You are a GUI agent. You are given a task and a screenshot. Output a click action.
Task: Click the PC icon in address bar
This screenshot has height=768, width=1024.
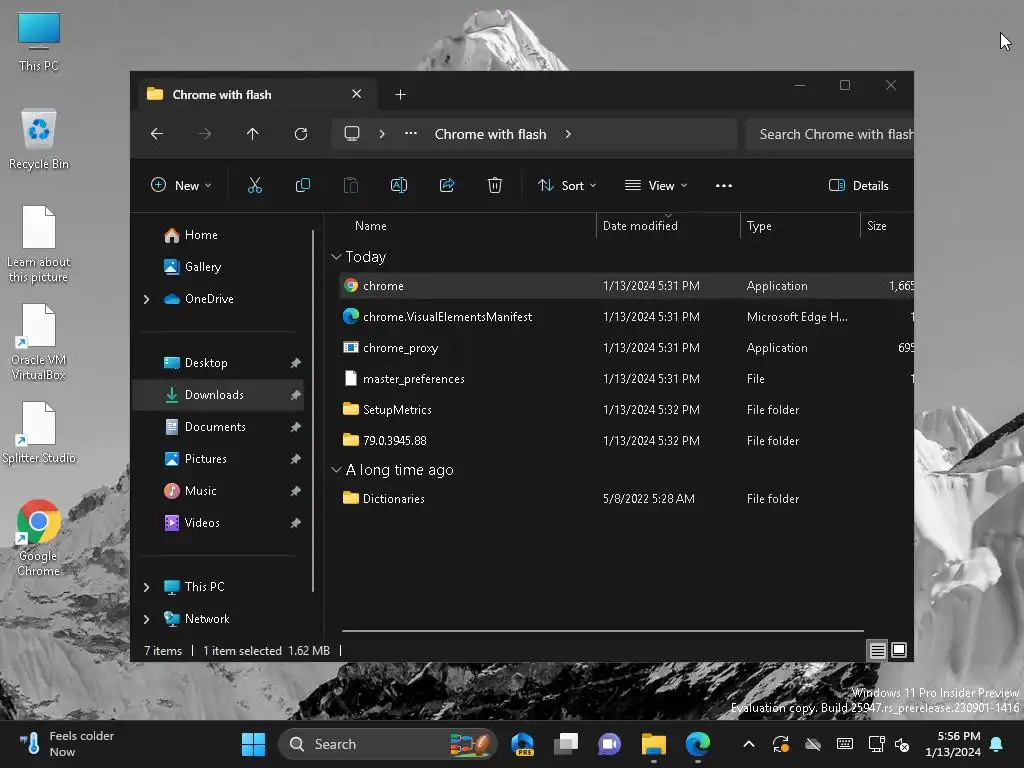(352, 134)
